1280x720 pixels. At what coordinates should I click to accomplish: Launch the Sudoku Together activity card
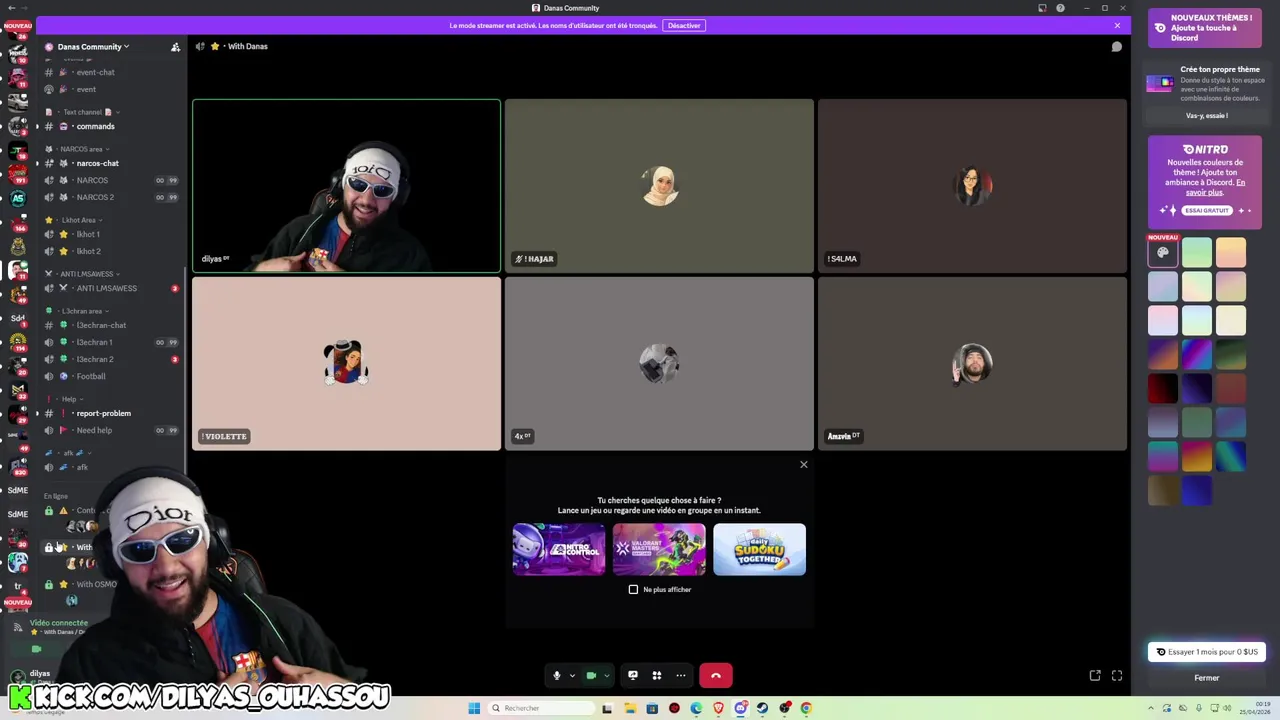point(759,549)
